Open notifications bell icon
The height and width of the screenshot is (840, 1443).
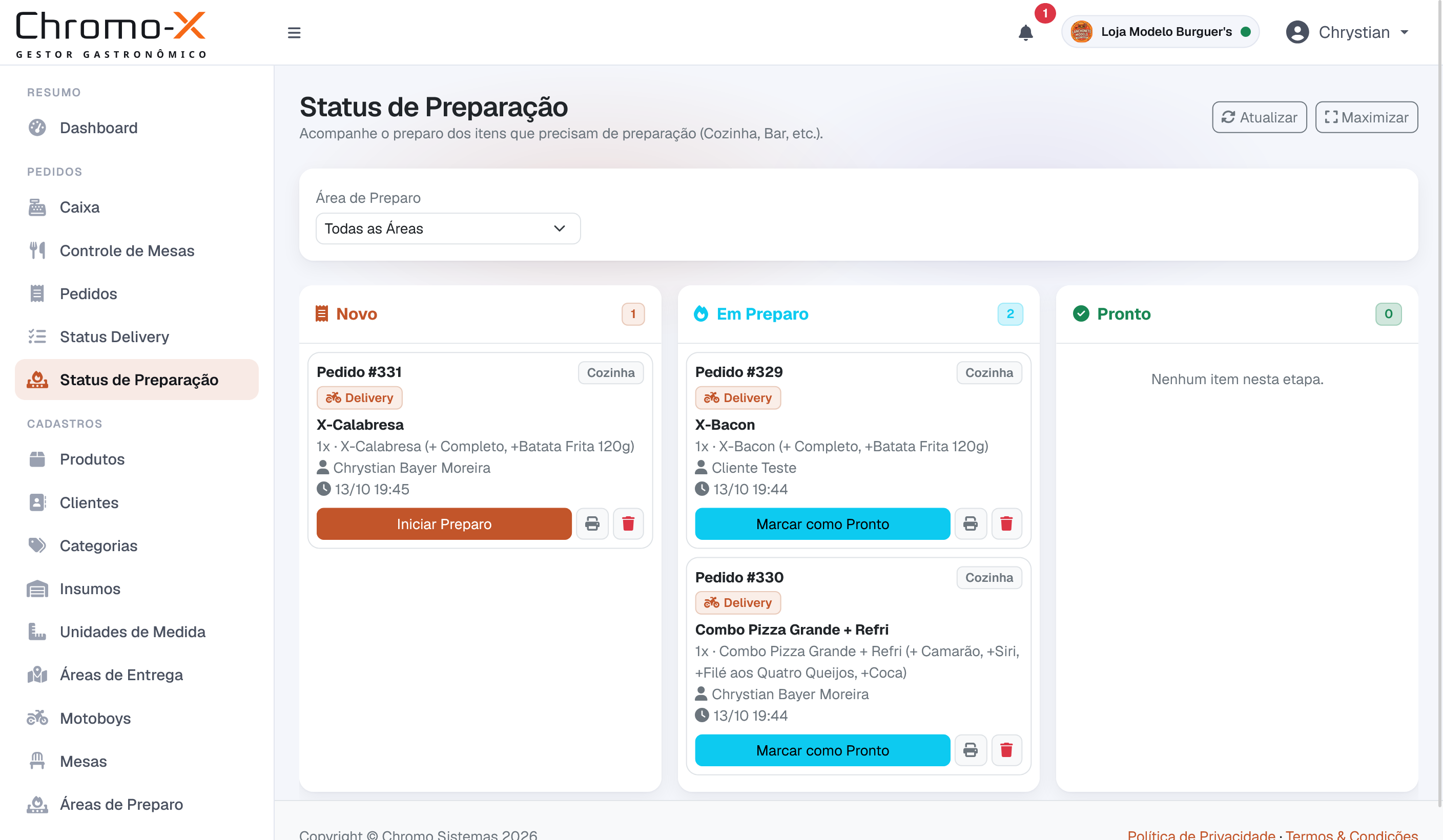[x=1025, y=33]
